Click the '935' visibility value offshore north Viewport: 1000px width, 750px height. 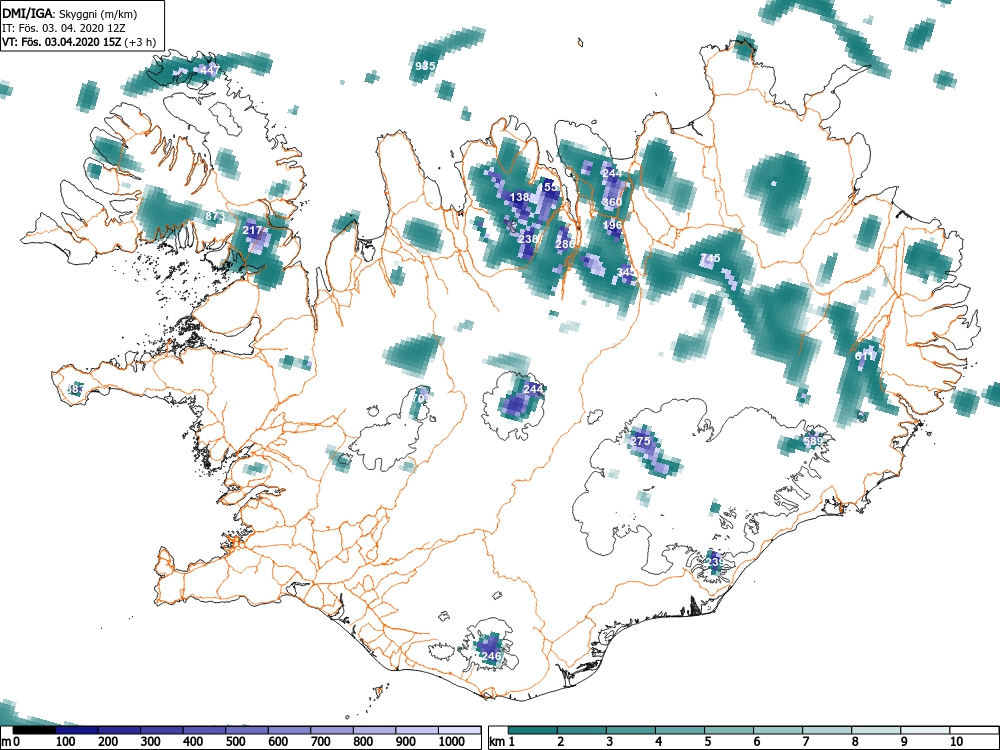click(425, 66)
